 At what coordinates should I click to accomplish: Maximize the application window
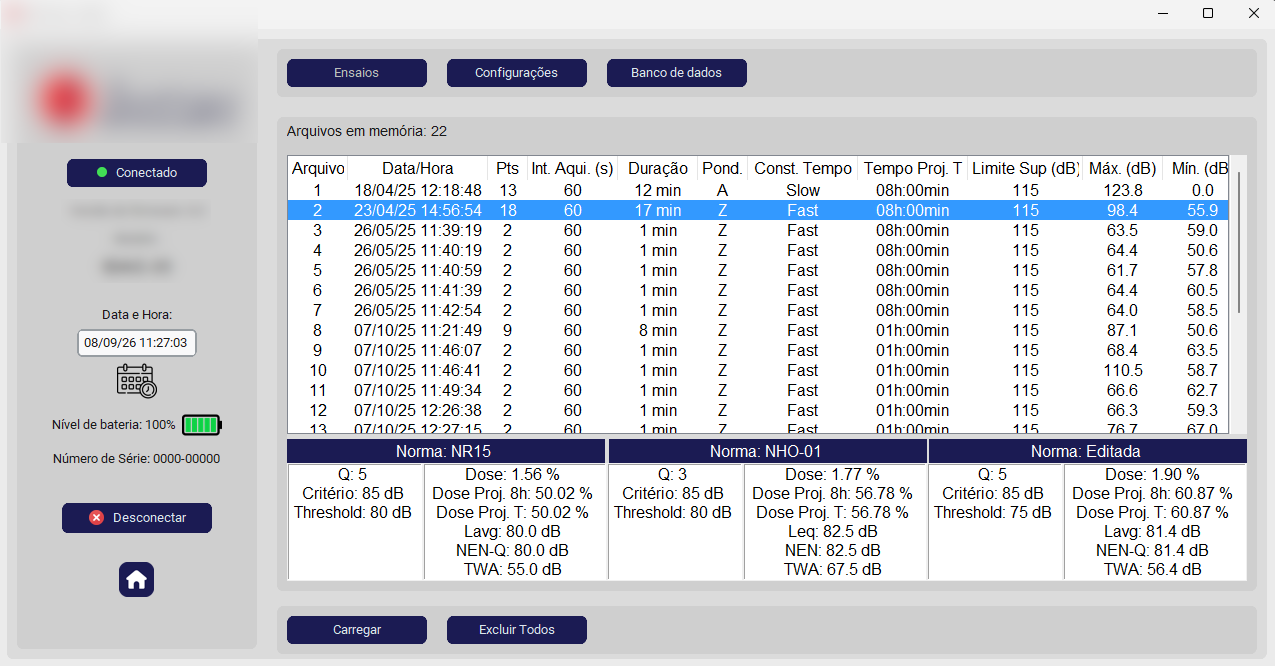coord(1208,13)
